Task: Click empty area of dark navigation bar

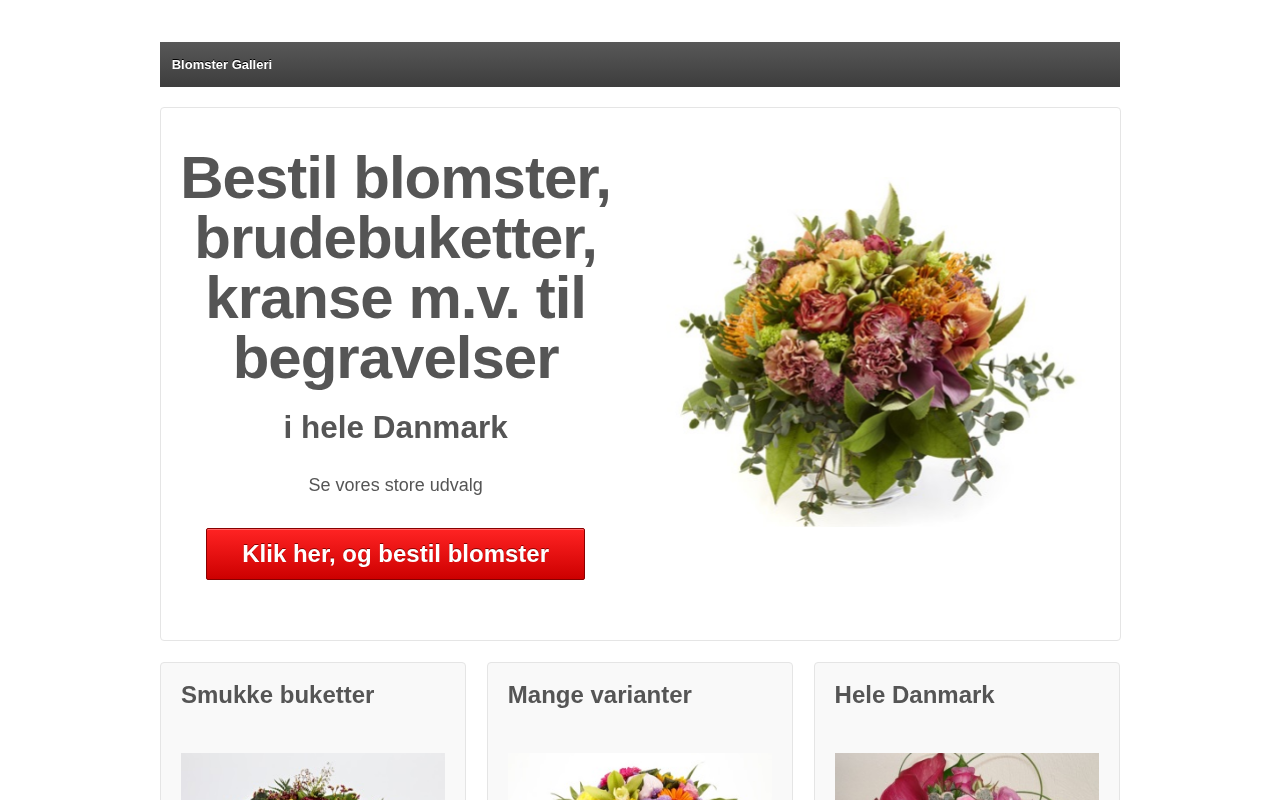Action: pos(700,65)
